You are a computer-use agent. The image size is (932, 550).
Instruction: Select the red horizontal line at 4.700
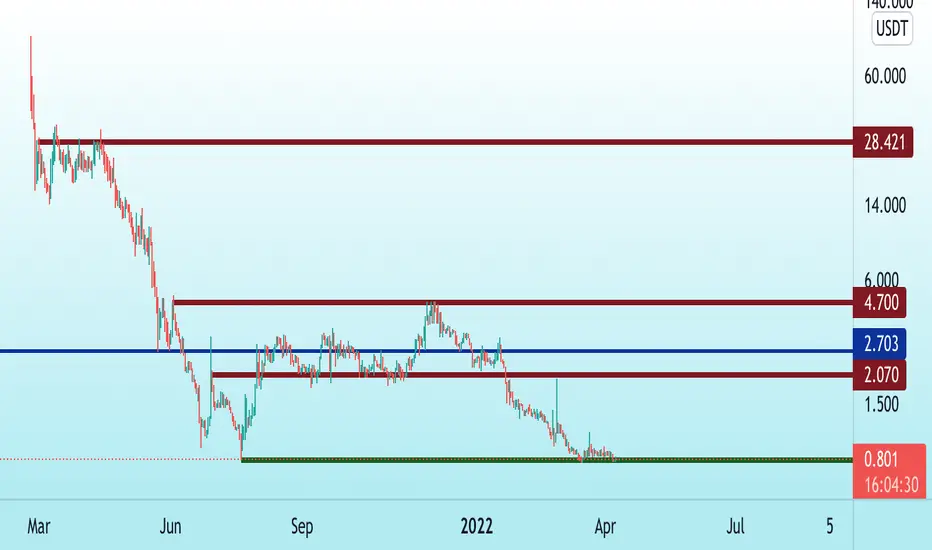pos(512,303)
